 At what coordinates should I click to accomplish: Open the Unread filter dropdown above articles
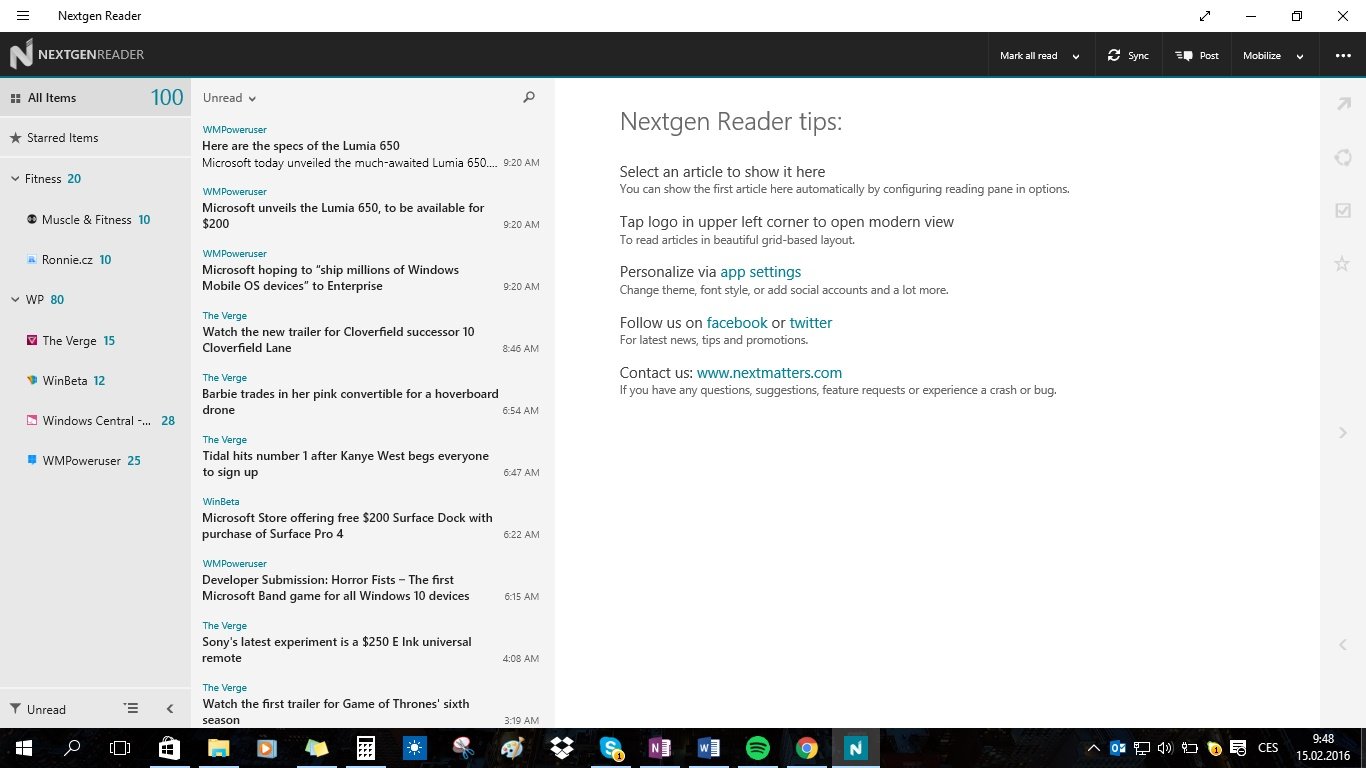click(x=230, y=98)
